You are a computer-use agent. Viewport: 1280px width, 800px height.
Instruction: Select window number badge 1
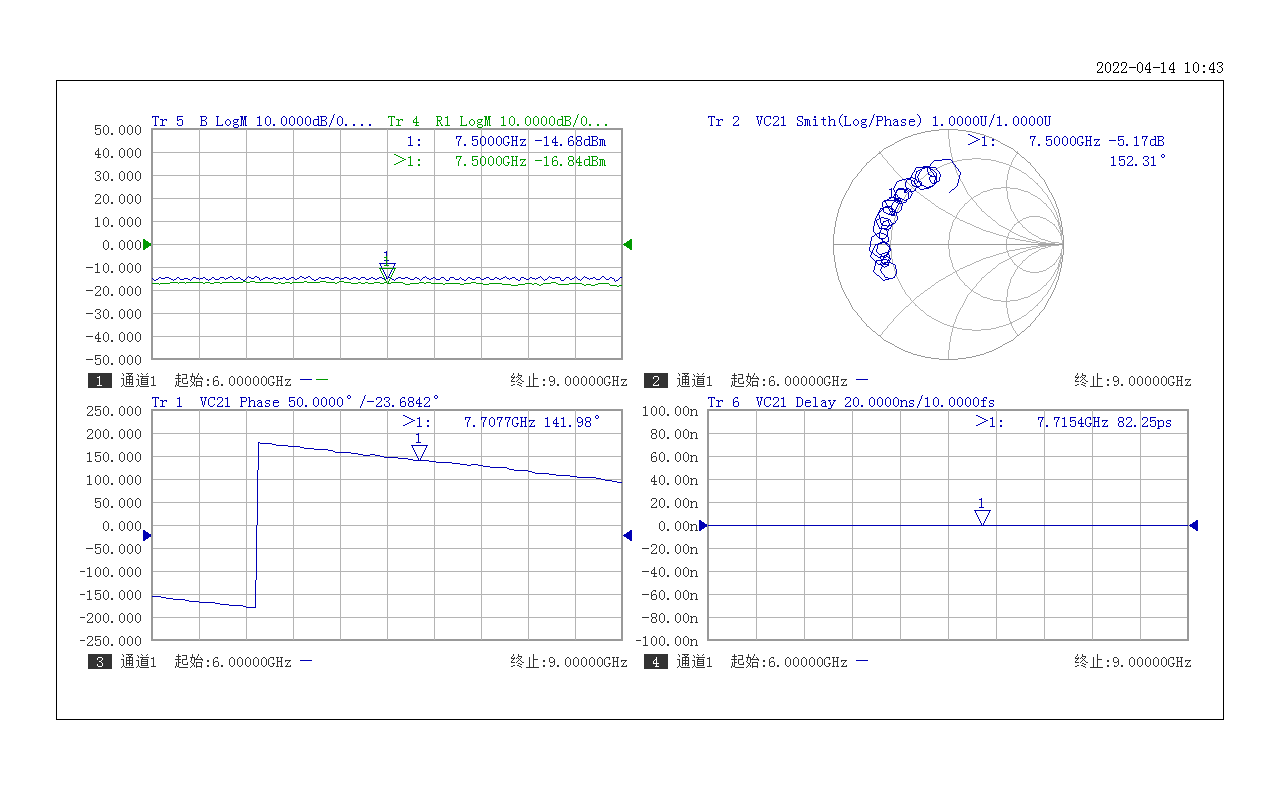[x=100, y=381]
